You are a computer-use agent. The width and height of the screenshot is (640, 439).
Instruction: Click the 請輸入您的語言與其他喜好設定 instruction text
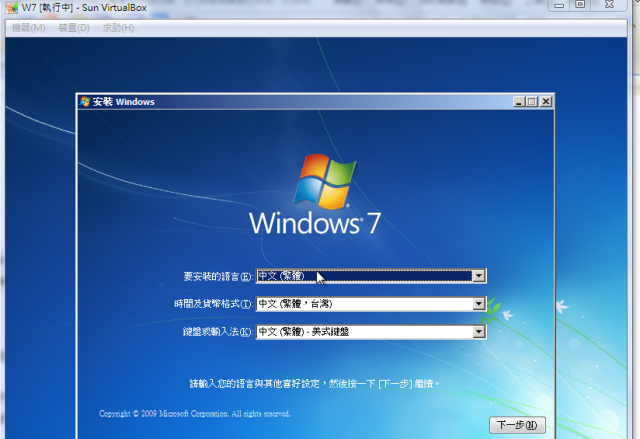click(315, 384)
